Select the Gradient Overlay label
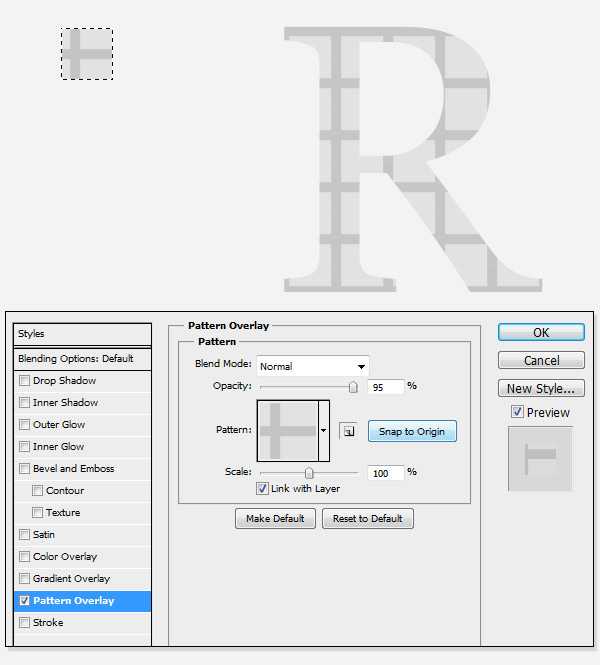Screen dimensions: 600x665 click(x=71, y=579)
